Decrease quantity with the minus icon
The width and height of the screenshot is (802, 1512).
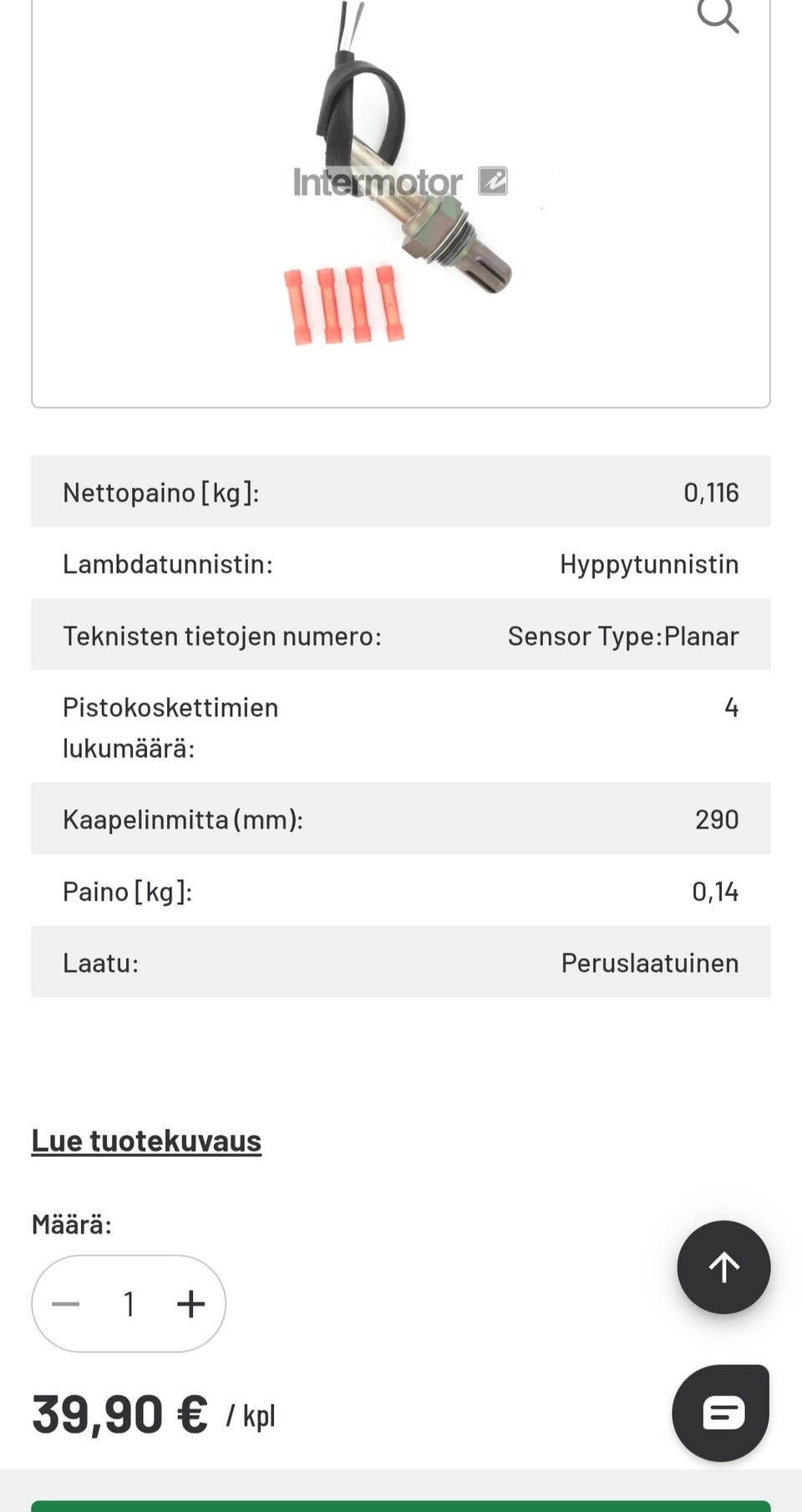(x=66, y=1304)
